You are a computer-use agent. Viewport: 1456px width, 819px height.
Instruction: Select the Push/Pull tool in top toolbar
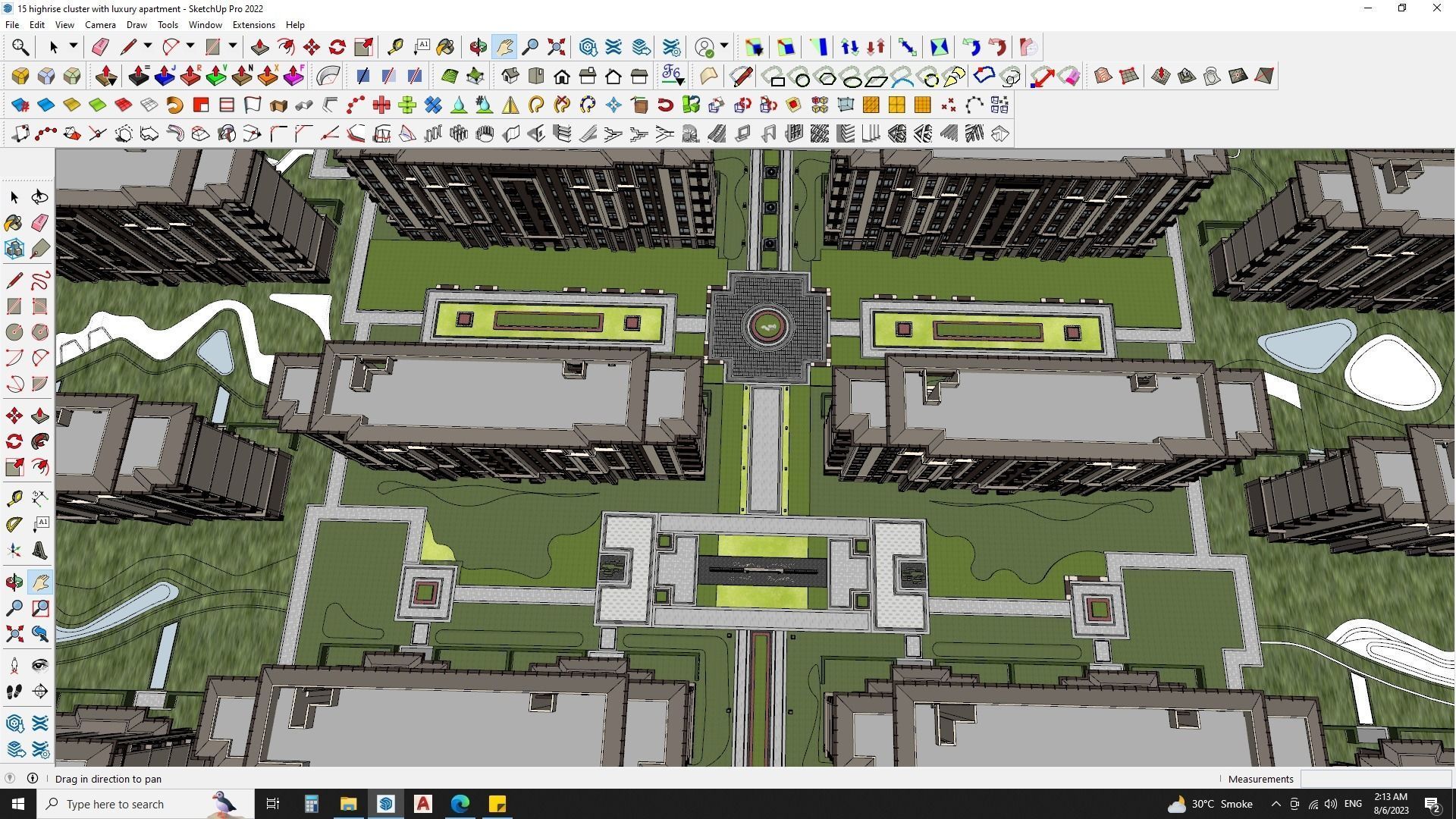[x=259, y=47]
